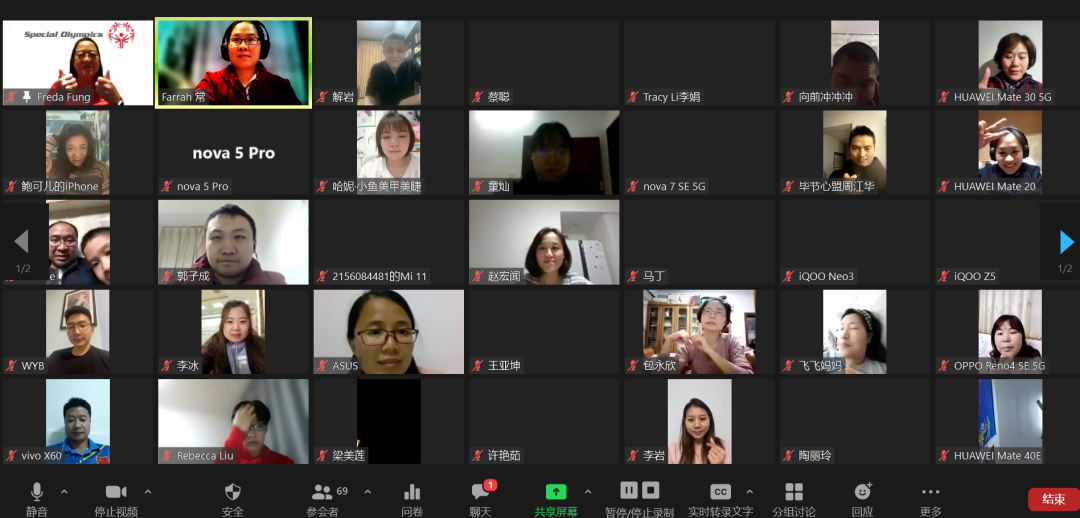
Task: Expand the share options caret next to 共享屏幕
Action: (588, 492)
